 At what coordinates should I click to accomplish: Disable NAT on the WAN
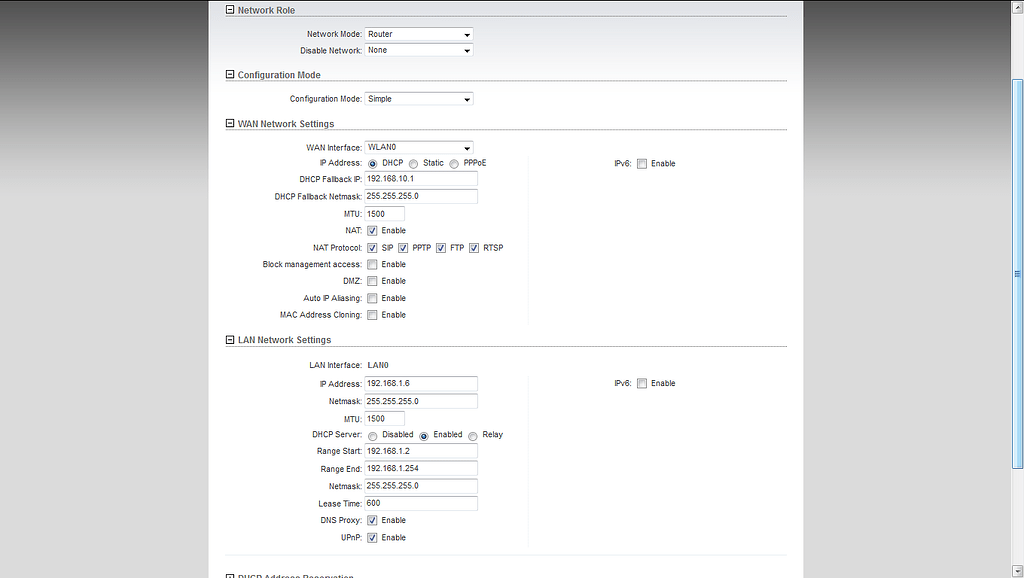pyautogui.click(x=371, y=230)
